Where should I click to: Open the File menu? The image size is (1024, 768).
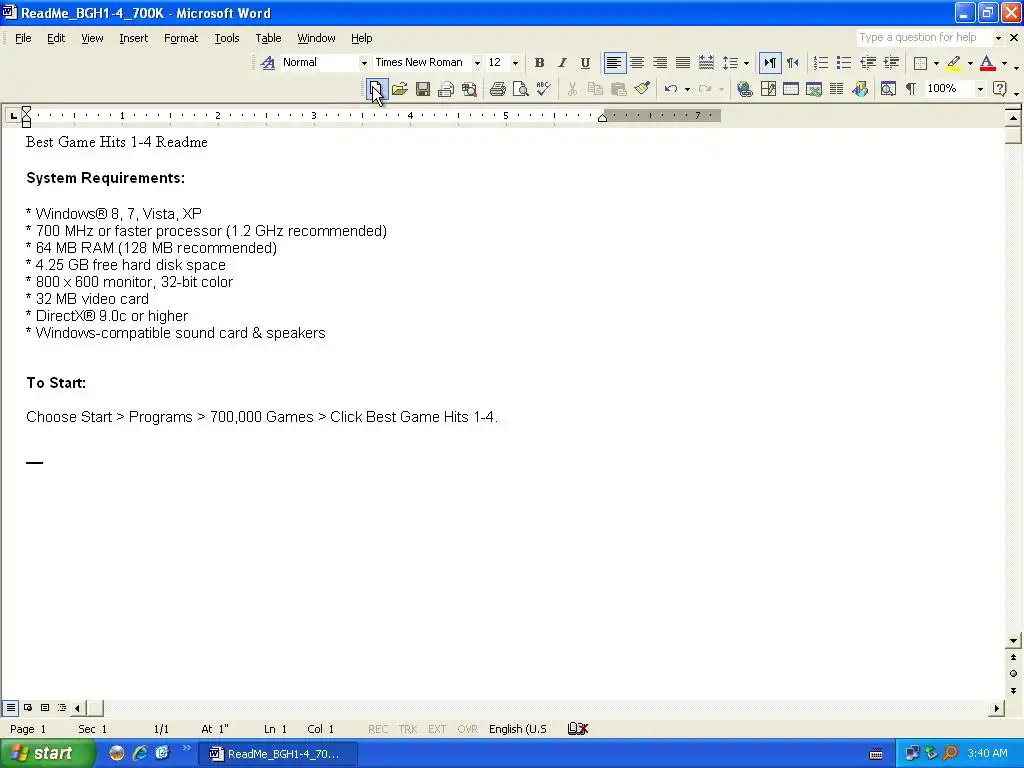coord(23,38)
